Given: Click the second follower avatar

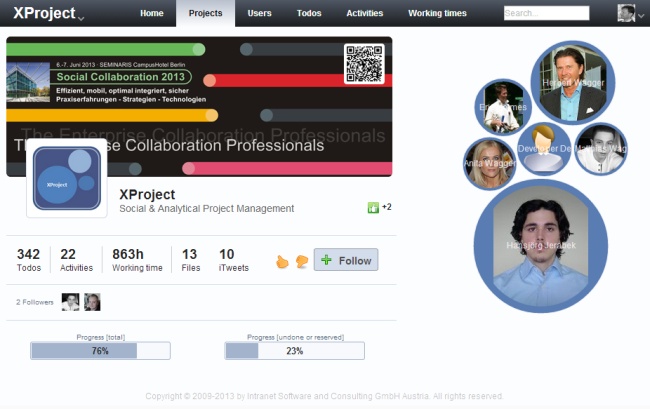Looking at the screenshot, I should pyautogui.click(x=92, y=302).
